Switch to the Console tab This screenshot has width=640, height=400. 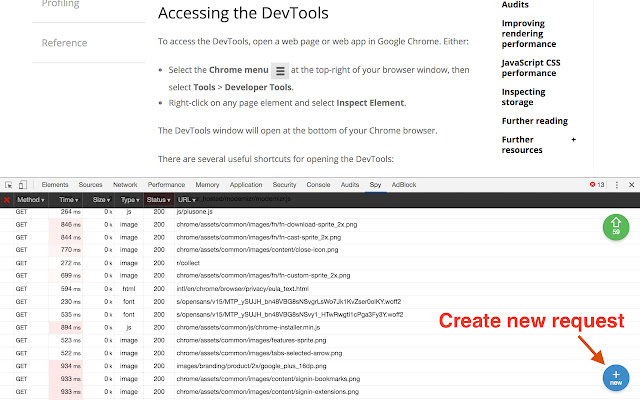(x=318, y=184)
